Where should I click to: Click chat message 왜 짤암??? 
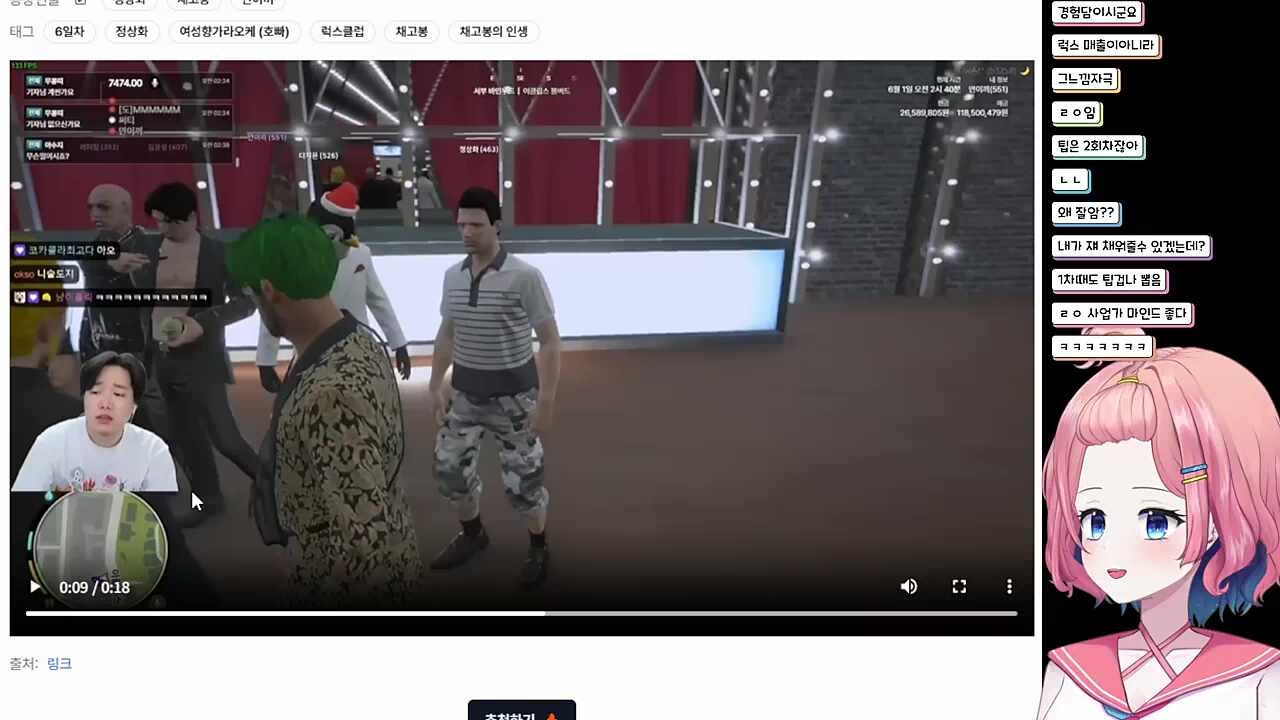pos(1085,213)
